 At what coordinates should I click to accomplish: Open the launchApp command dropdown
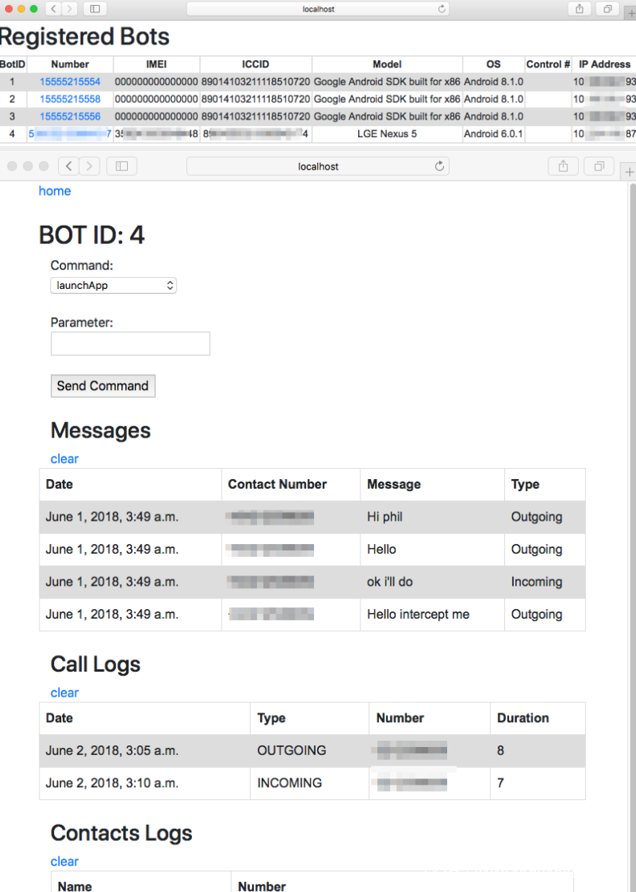pyautogui.click(x=114, y=285)
